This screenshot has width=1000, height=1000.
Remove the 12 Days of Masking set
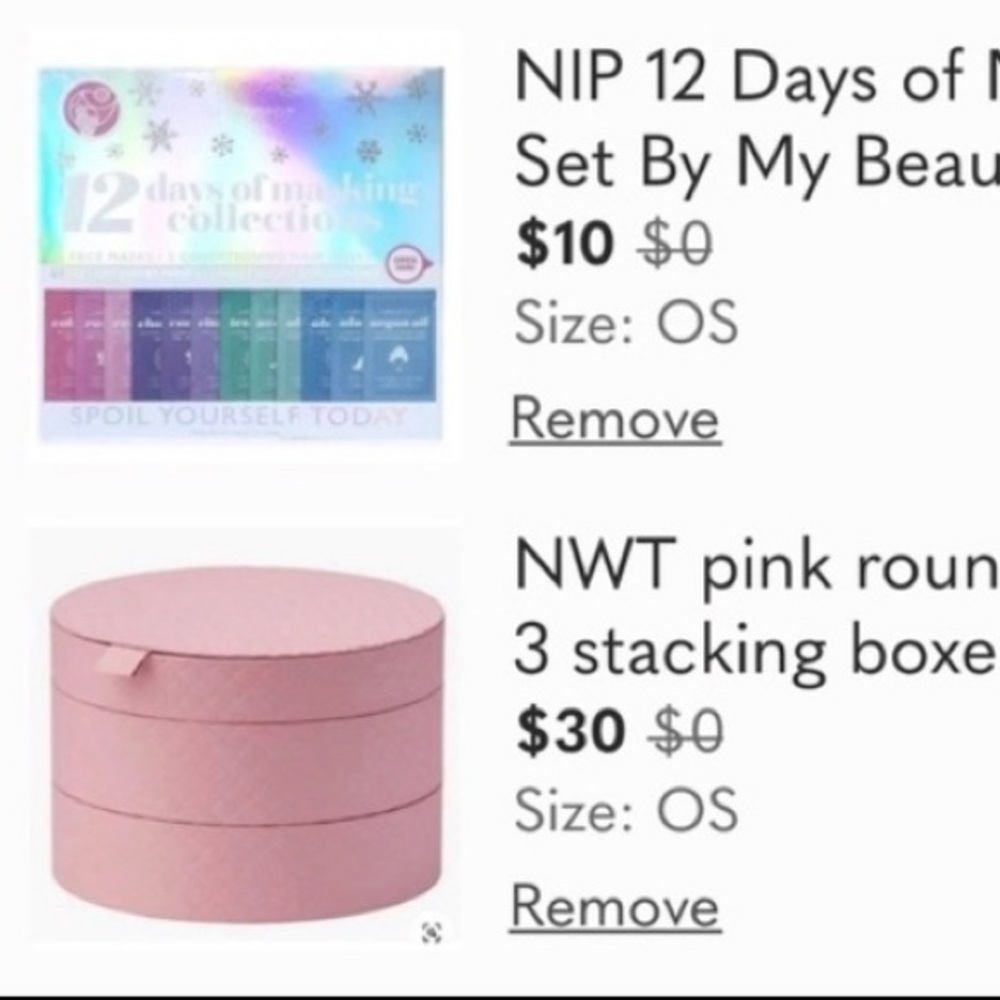pos(615,420)
